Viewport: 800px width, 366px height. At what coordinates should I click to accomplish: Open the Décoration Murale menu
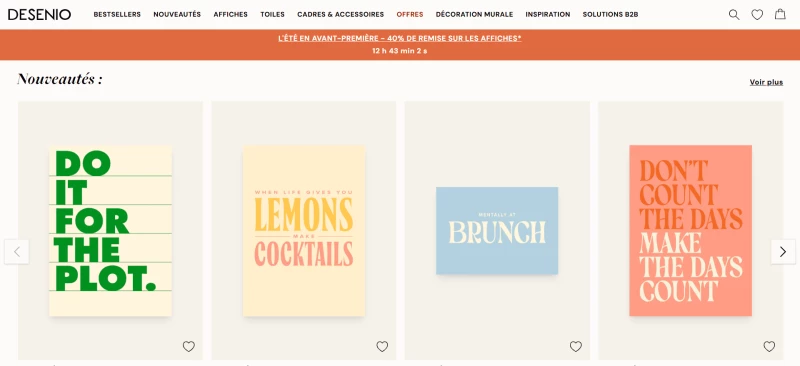click(474, 14)
